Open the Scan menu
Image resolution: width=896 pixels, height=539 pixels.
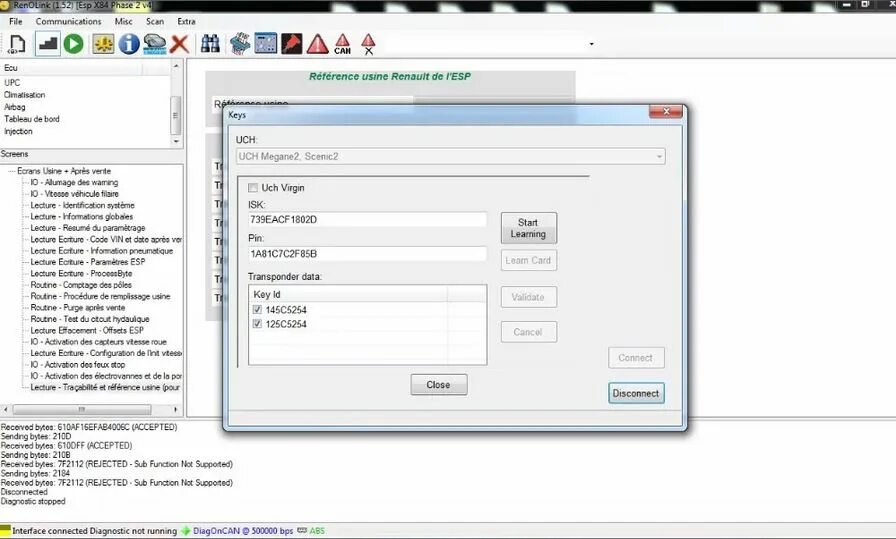(155, 21)
